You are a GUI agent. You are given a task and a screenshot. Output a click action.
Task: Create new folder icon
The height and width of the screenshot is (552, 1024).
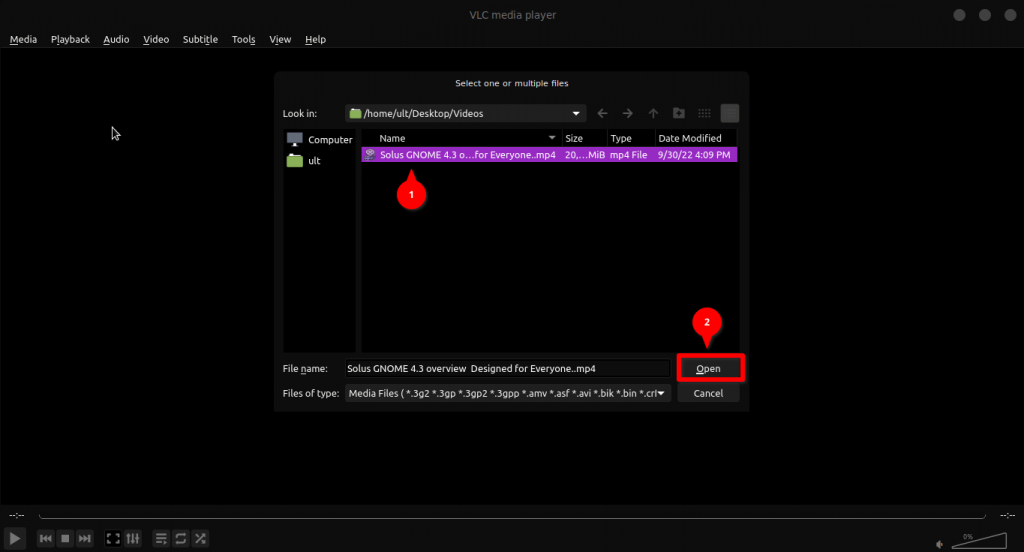[x=679, y=113]
